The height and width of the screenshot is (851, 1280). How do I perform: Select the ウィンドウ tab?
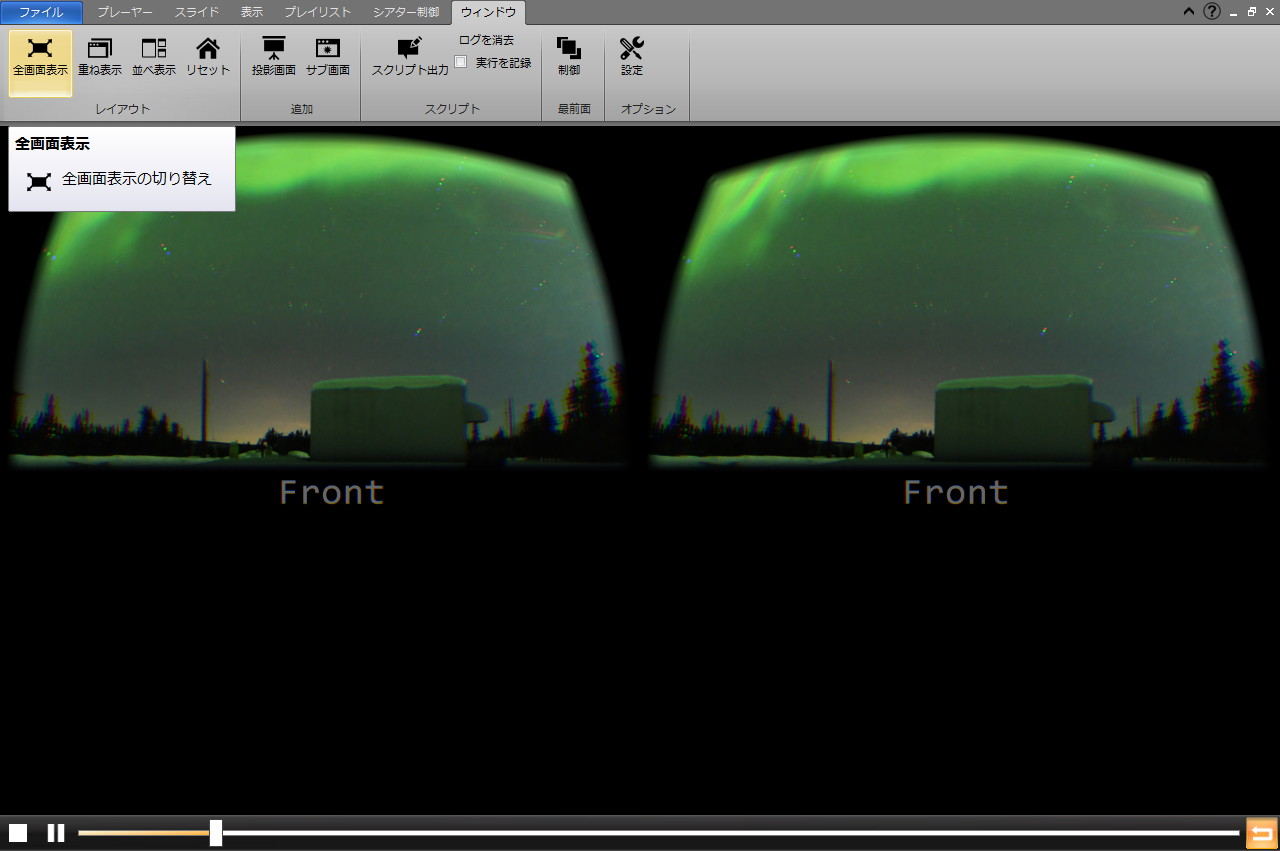[488, 12]
